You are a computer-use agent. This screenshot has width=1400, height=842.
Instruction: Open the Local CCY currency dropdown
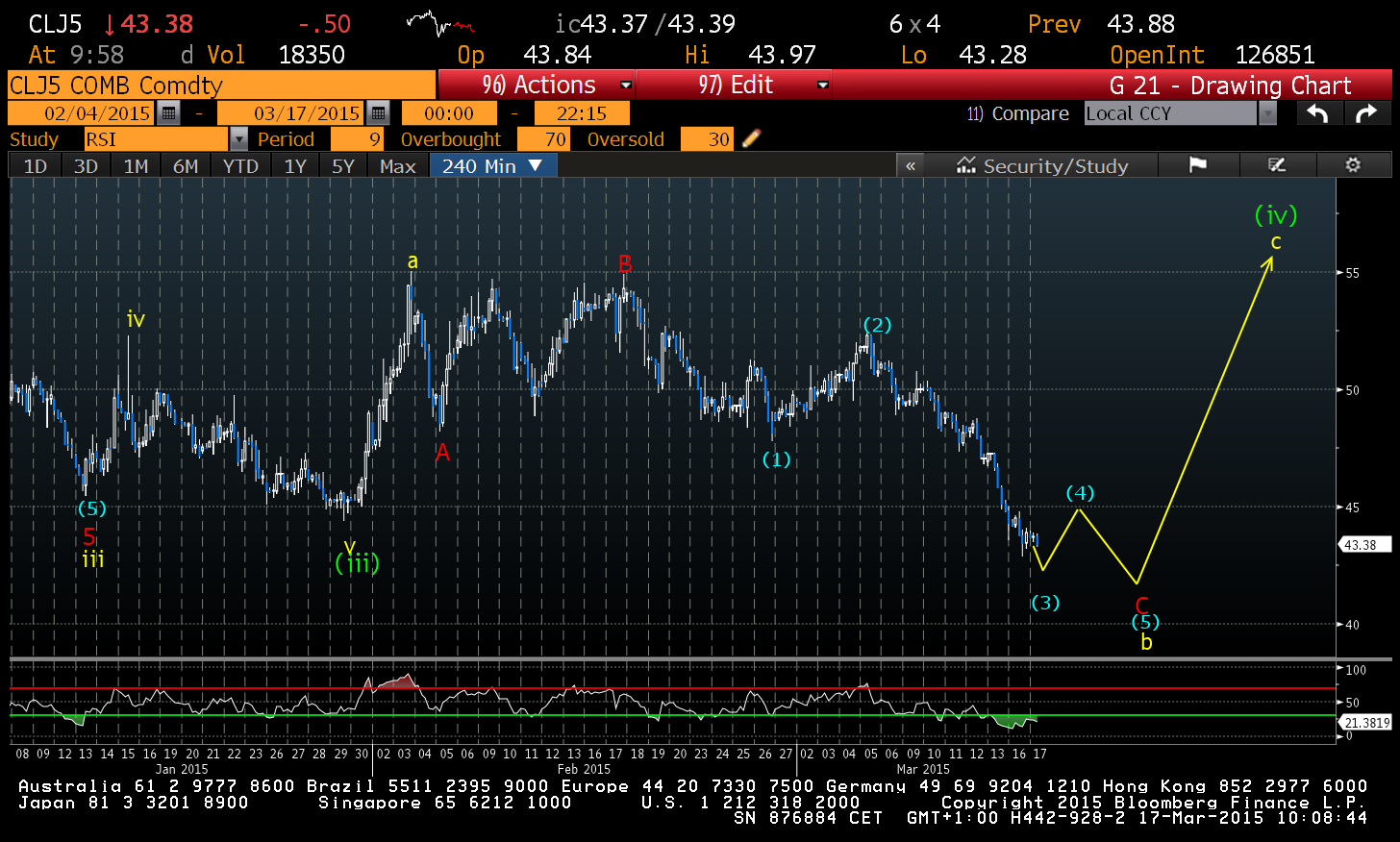(x=1267, y=113)
